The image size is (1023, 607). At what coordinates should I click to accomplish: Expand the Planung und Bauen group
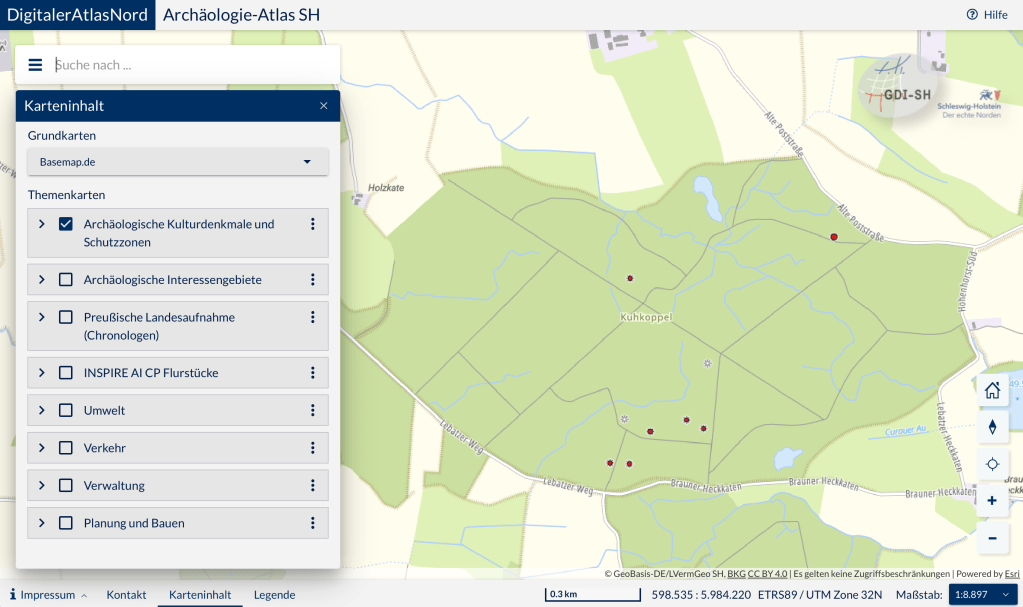(42, 523)
